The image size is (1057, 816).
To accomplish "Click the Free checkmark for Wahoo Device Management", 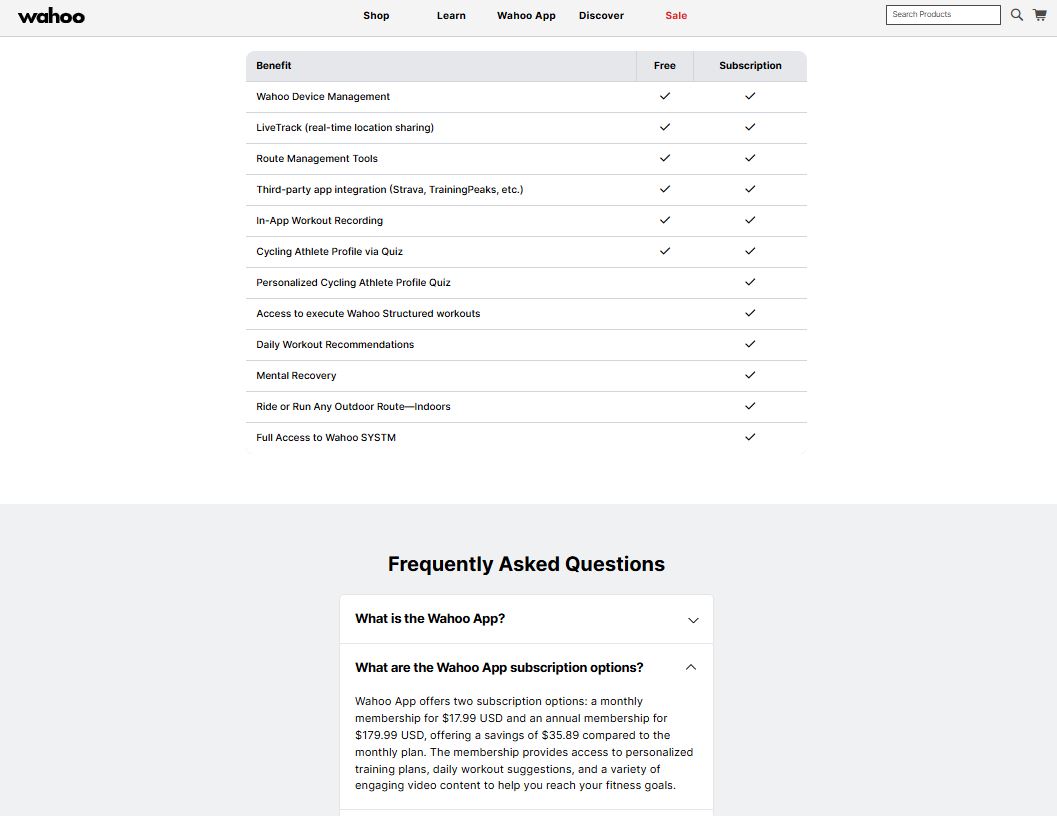I will coord(664,96).
